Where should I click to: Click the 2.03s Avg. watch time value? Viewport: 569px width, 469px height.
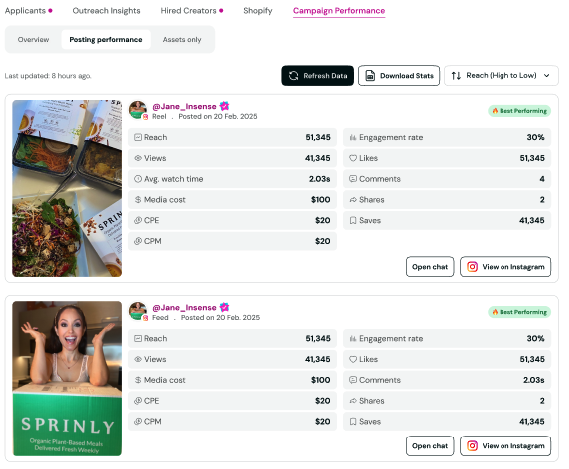319,179
